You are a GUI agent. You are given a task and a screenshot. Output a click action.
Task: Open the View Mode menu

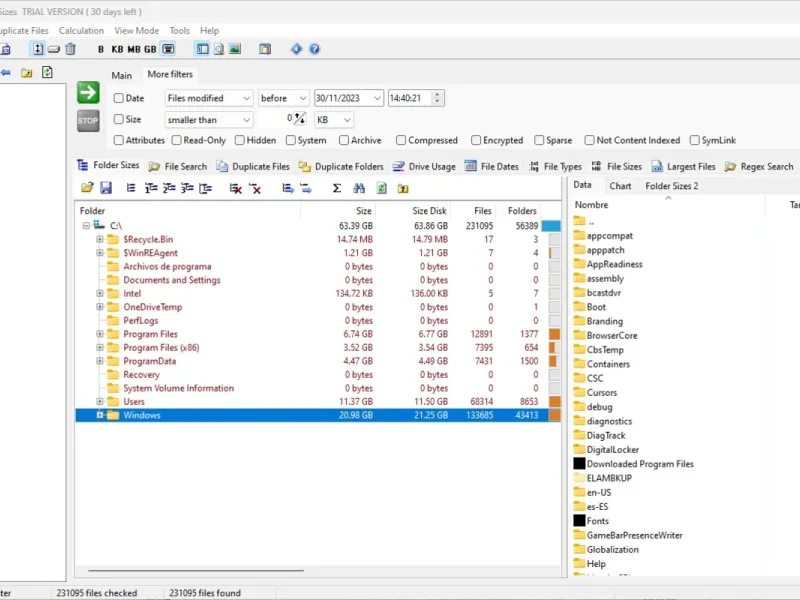[136, 31]
